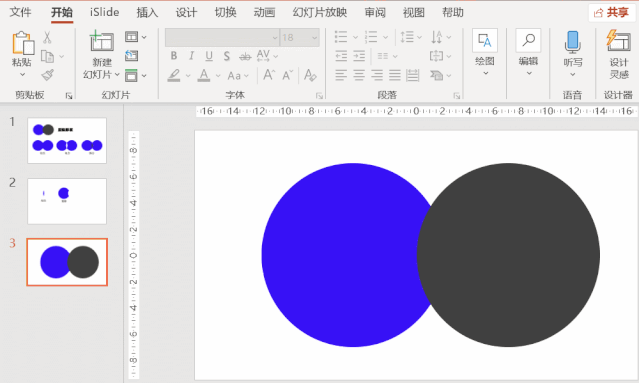
Task: Click the text direction icon
Action: coord(437,37)
